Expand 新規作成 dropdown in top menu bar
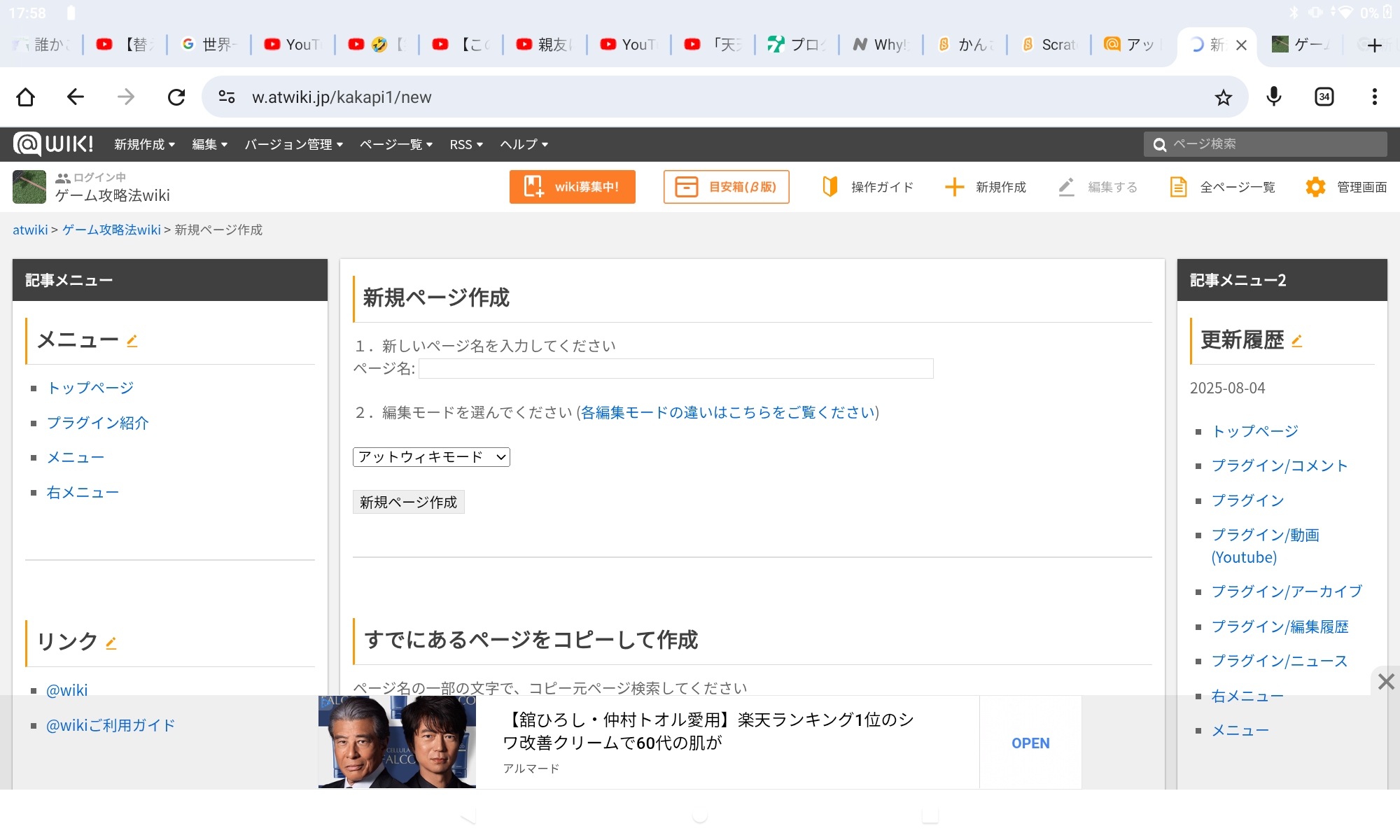 pos(144,144)
